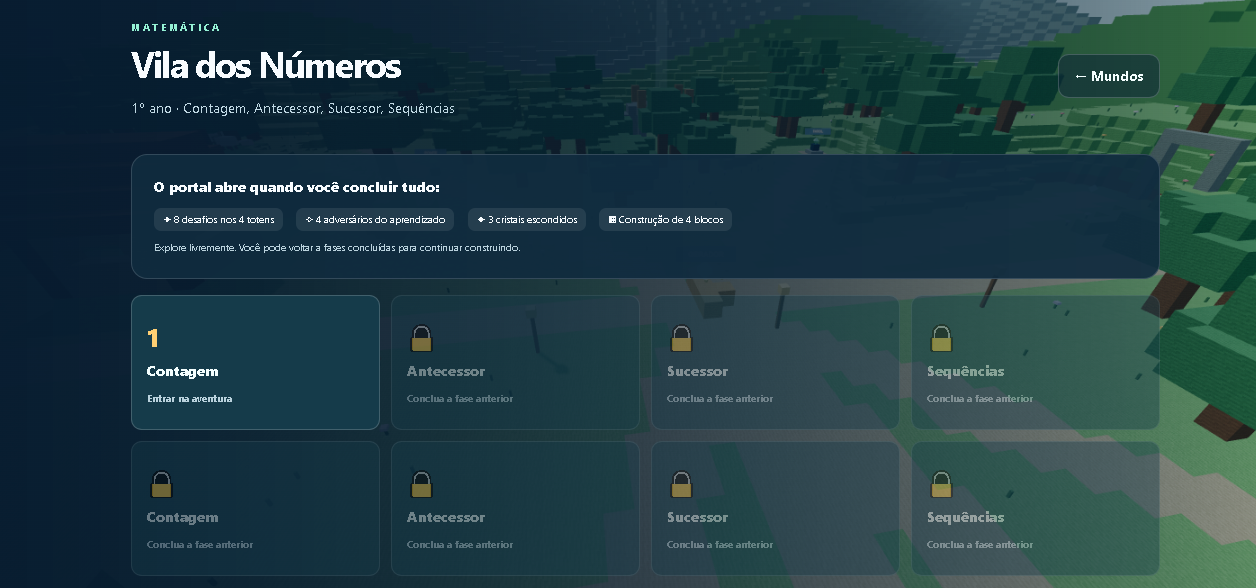Screen dimensions: 1256x588
Task: Go back using the Mundos button
Action: tap(1109, 76)
